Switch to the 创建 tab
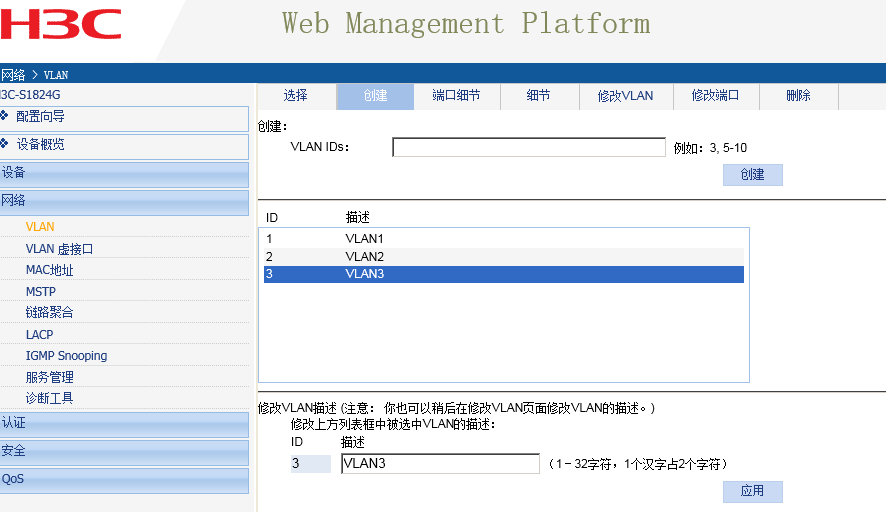 pyautogui.click(x=375, y=96)
